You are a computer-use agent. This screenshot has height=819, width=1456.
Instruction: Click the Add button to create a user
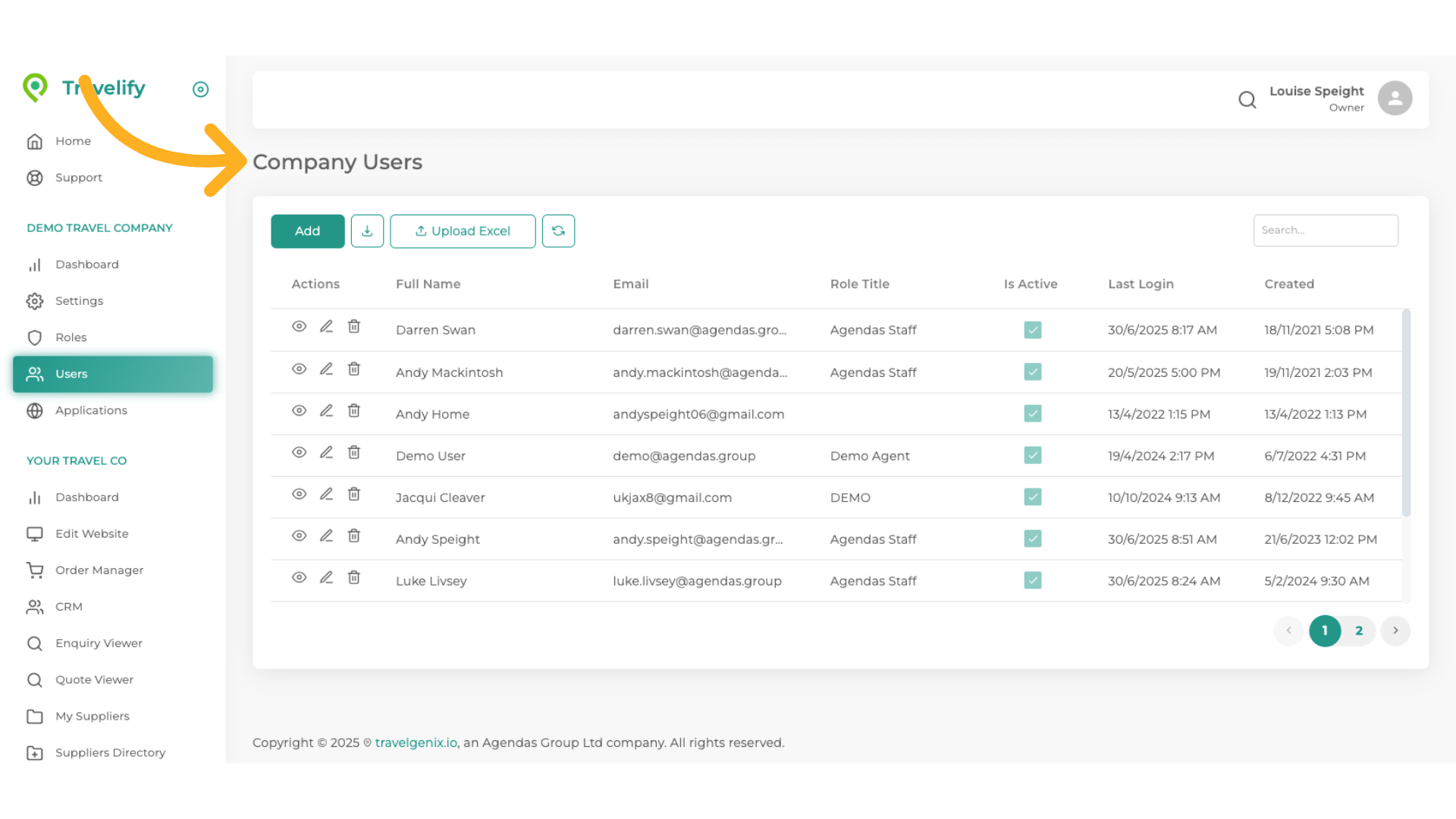pyautogui.click(x=307, y=231)
